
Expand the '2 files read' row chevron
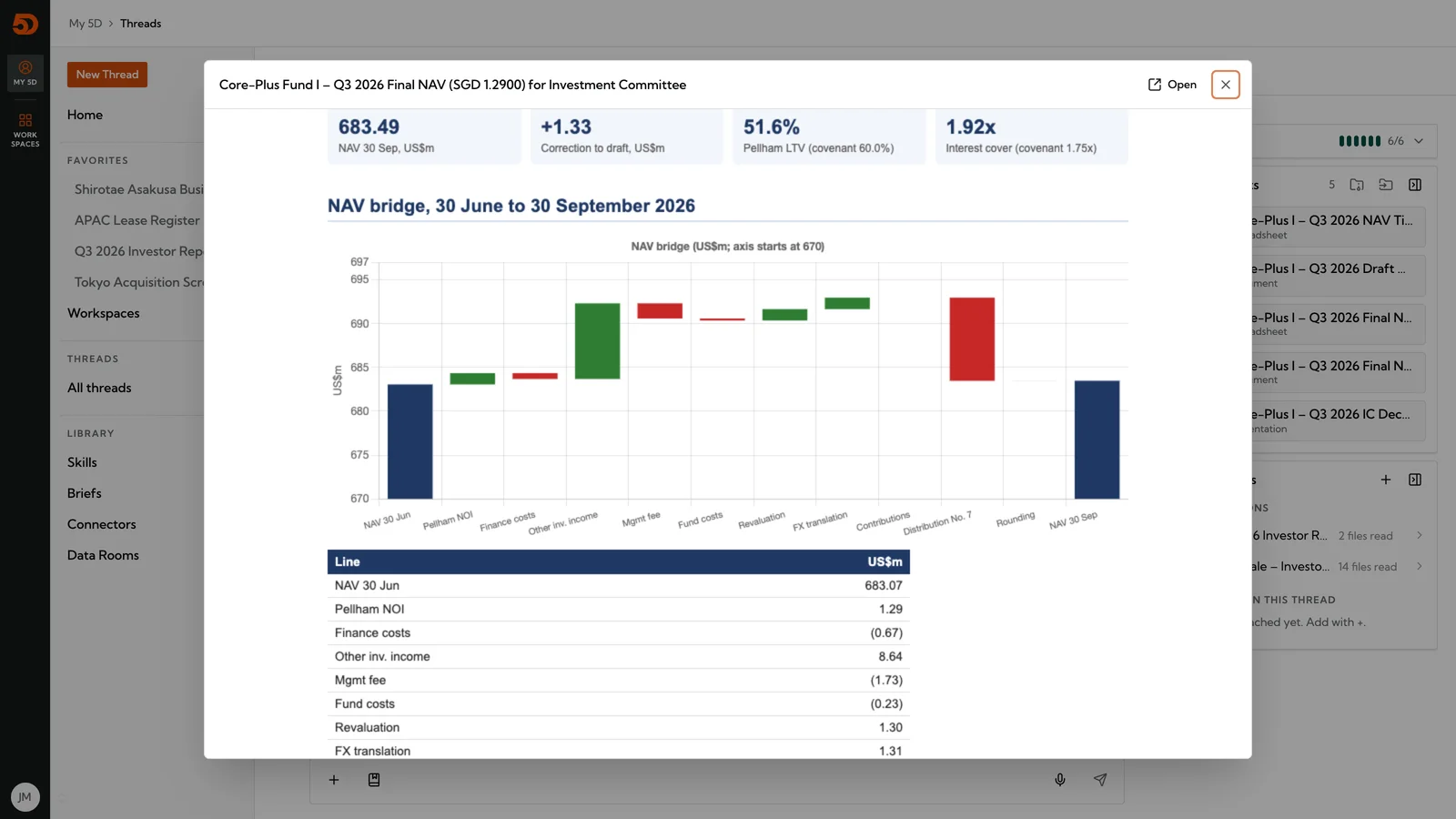tap(1419, 535)
